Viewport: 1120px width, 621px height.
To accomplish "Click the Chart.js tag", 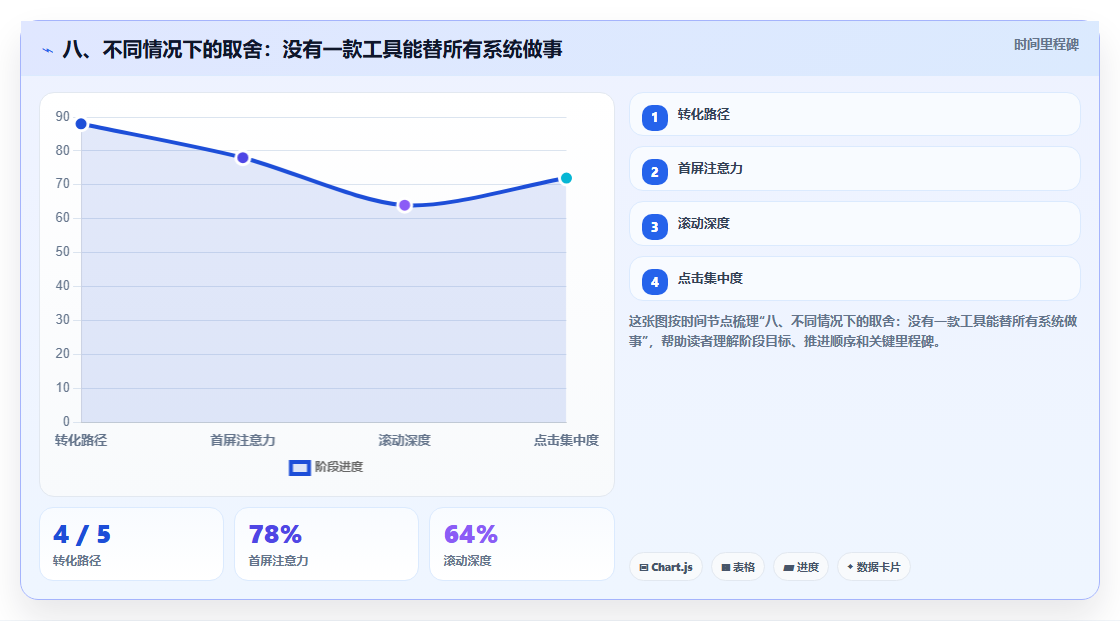I will (x=666, y=567).
